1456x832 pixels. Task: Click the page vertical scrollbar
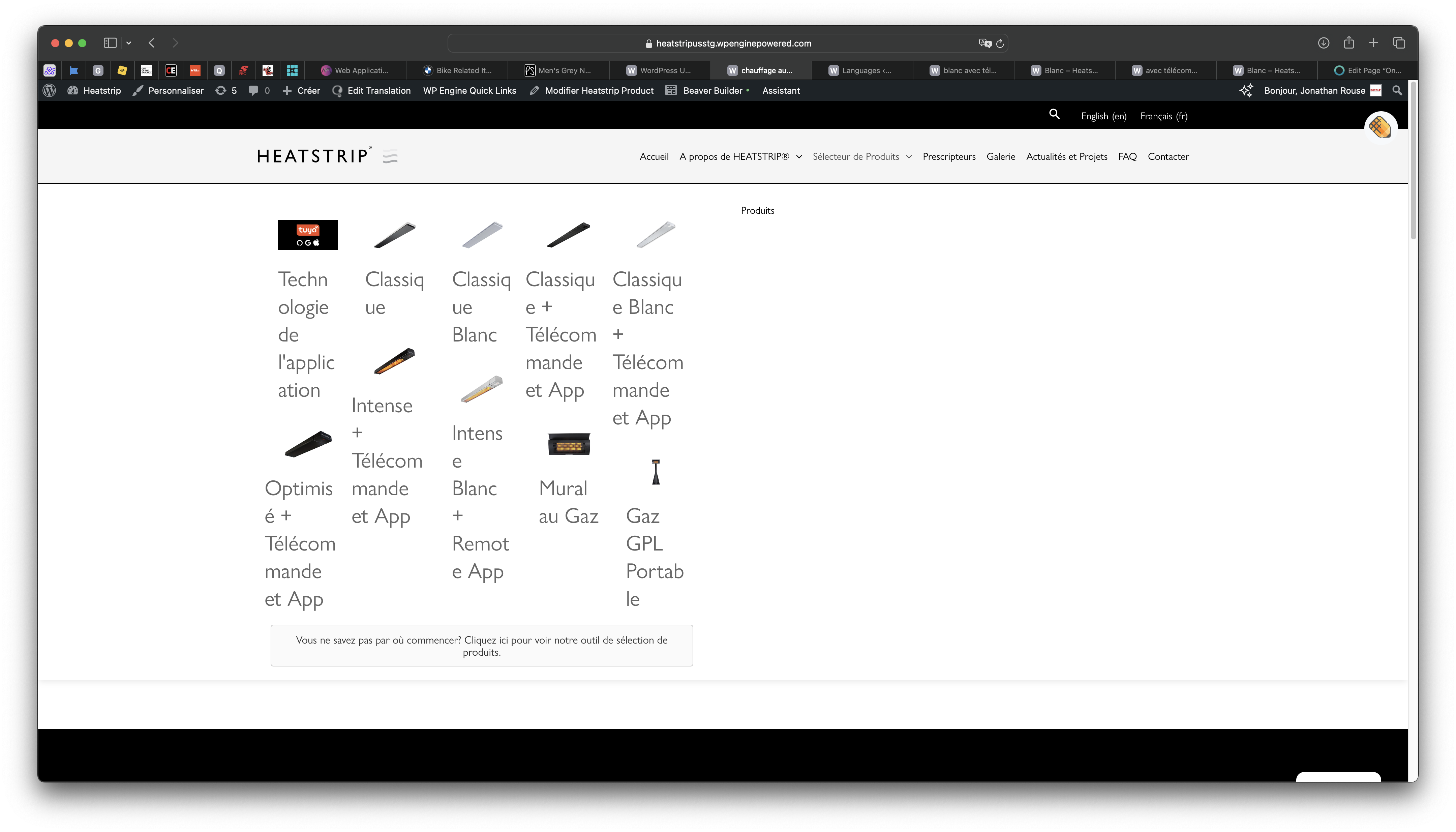[x=1413, y=160]
